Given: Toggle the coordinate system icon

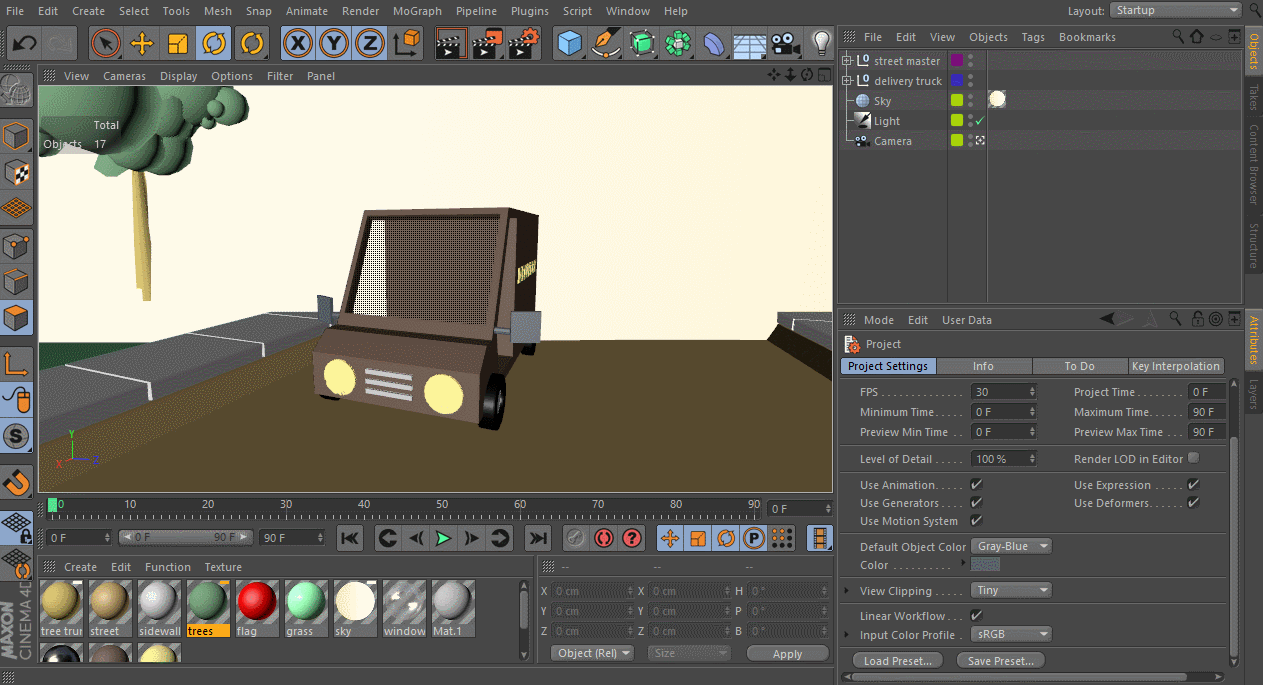Looking at the screenshot, I should tap(407, 44).
